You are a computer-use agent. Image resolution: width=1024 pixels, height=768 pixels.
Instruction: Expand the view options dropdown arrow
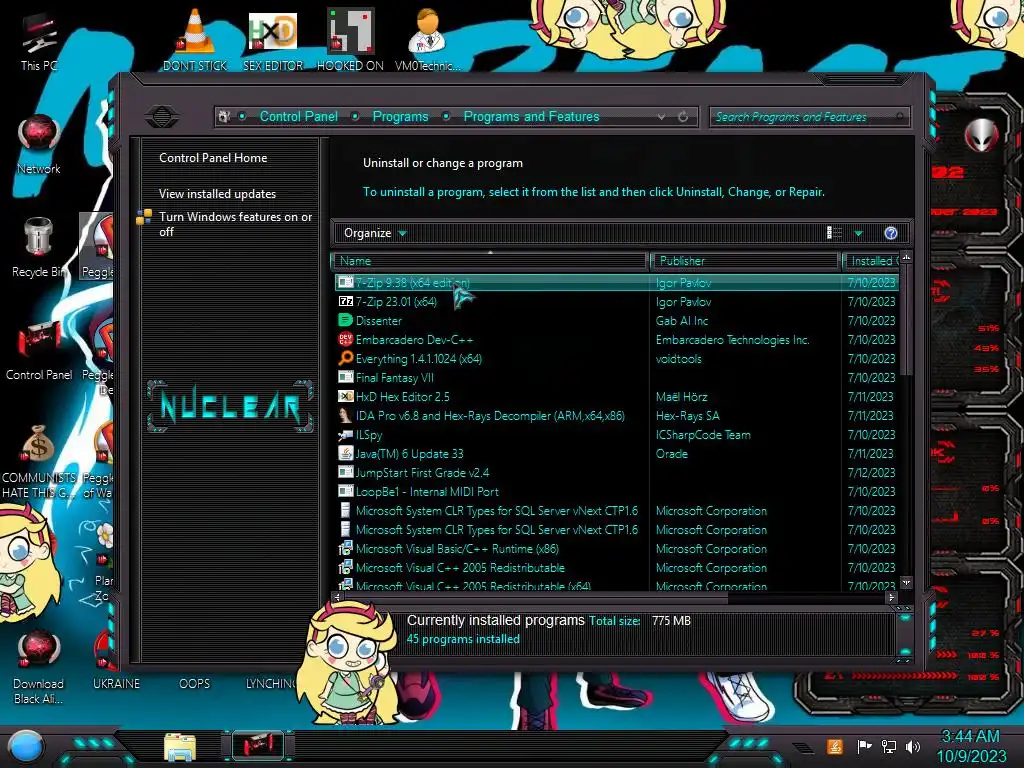(x=859, y=233)
